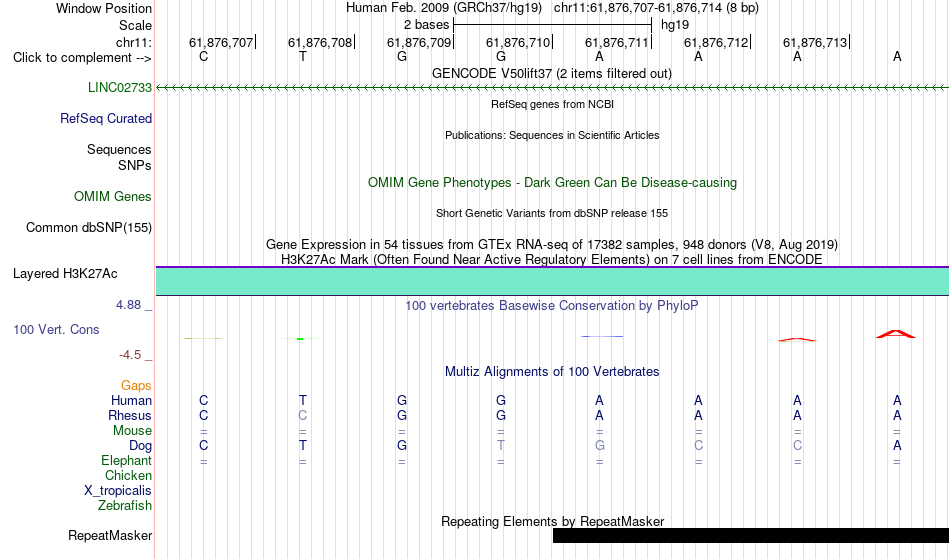
Task: Click the 'Click to complement -->' label
Action: [x=82, y=58]
